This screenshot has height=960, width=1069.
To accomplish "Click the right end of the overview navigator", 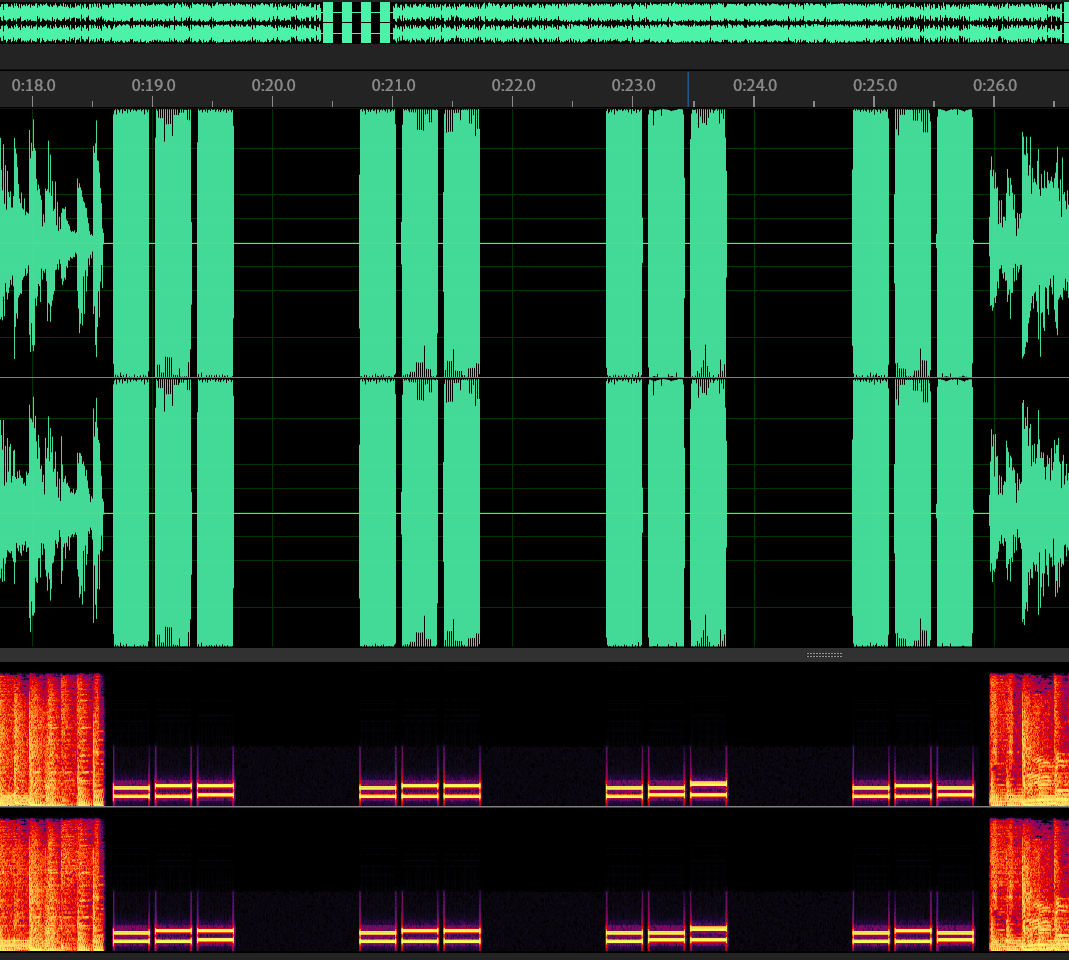I will click(1060, 22).
